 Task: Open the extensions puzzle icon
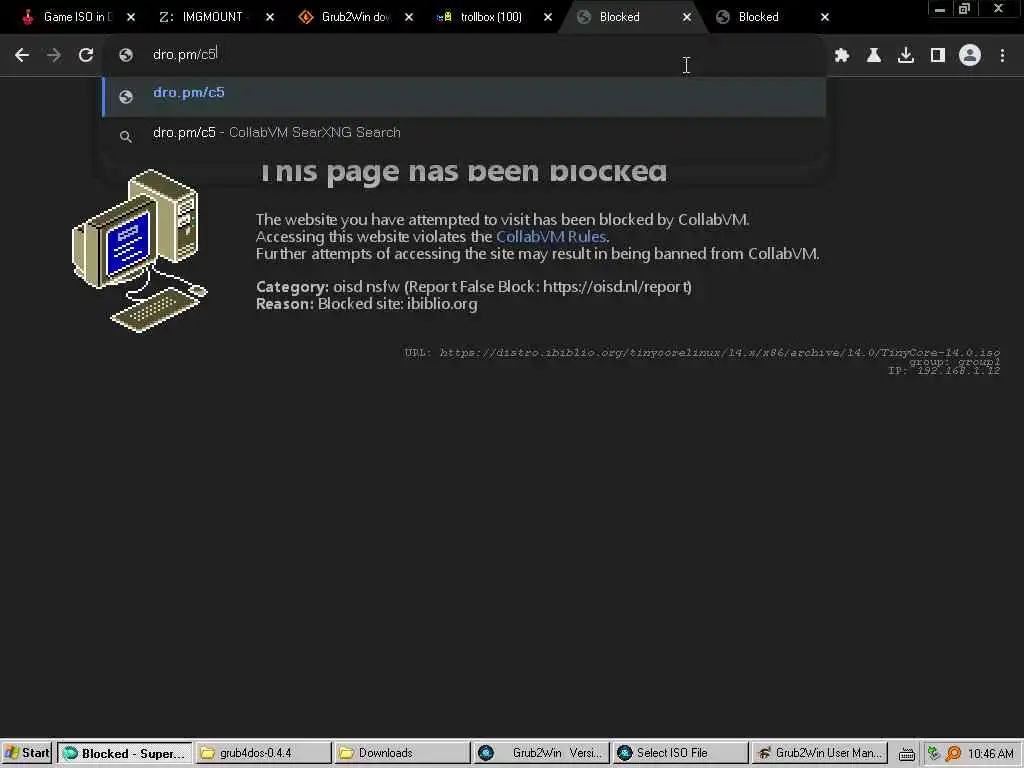pos(842,56)
